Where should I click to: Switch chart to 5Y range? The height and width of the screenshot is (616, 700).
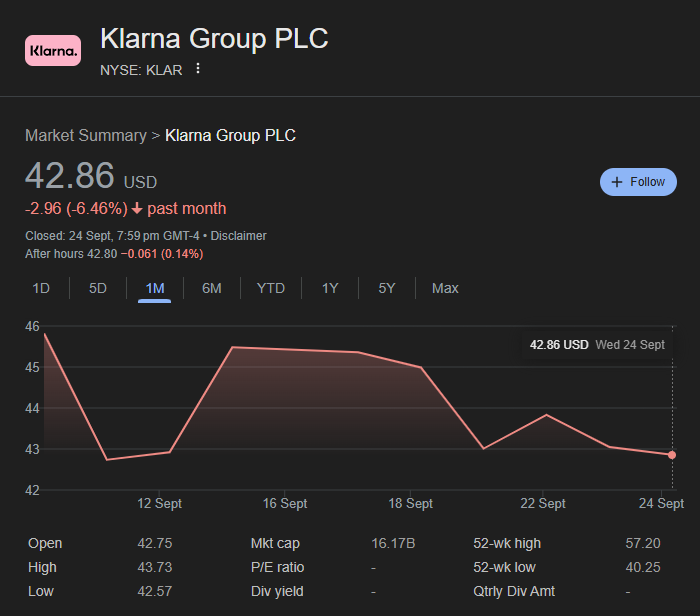[x=387, y=288]
